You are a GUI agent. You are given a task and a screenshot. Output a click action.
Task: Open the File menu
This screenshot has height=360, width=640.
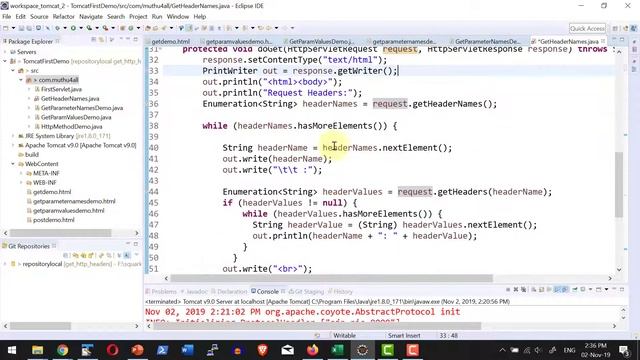coord(7,17)
